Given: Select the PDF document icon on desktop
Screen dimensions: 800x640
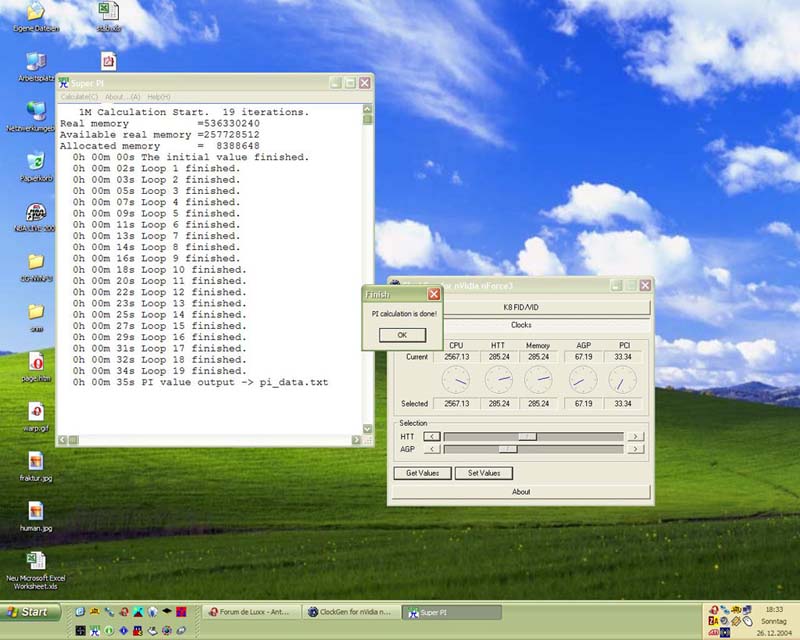Looking at the screenshot, I should click(108, 61).
